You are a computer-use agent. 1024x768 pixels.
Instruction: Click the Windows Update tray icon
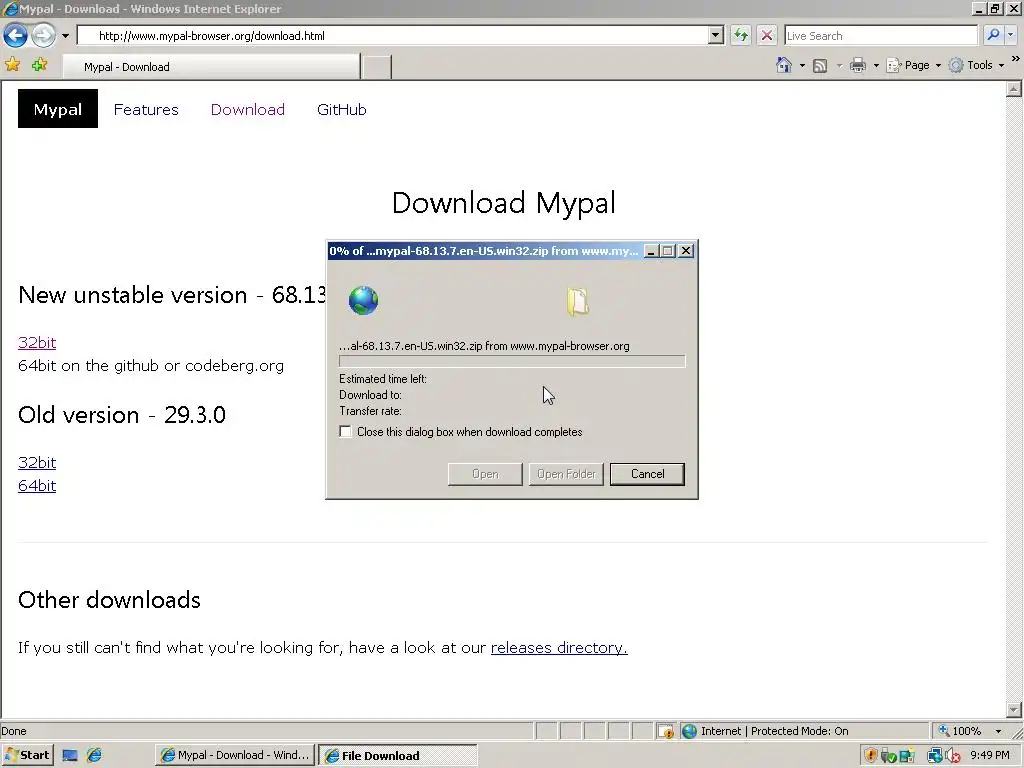pos(907,756)
